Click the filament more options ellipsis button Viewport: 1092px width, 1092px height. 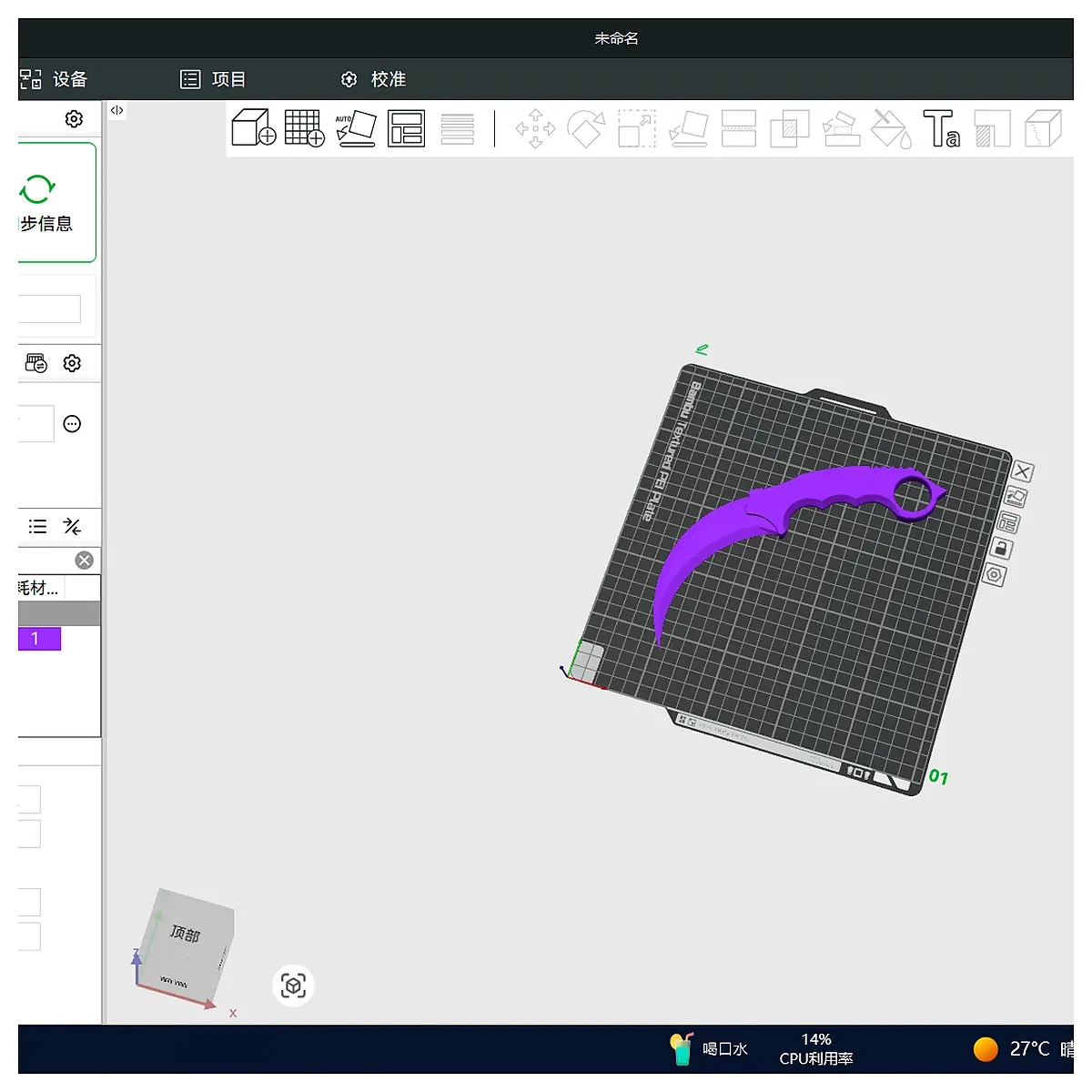point(72,424)
